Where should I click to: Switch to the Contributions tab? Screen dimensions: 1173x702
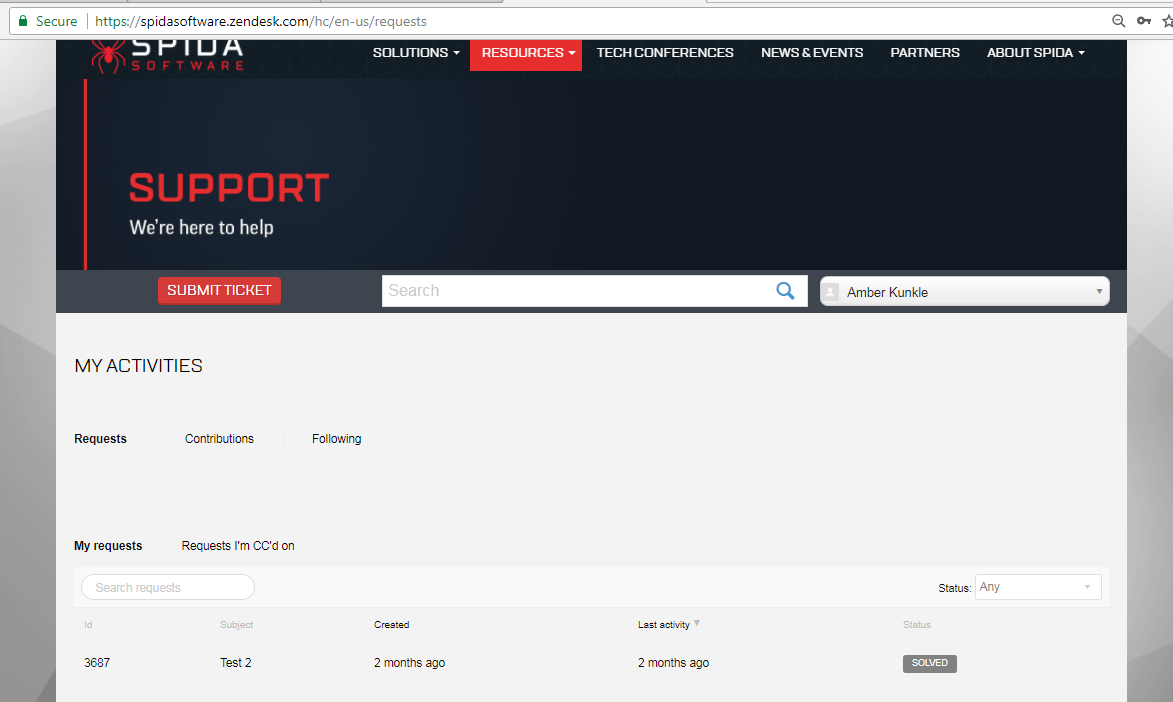click(219, 439)
